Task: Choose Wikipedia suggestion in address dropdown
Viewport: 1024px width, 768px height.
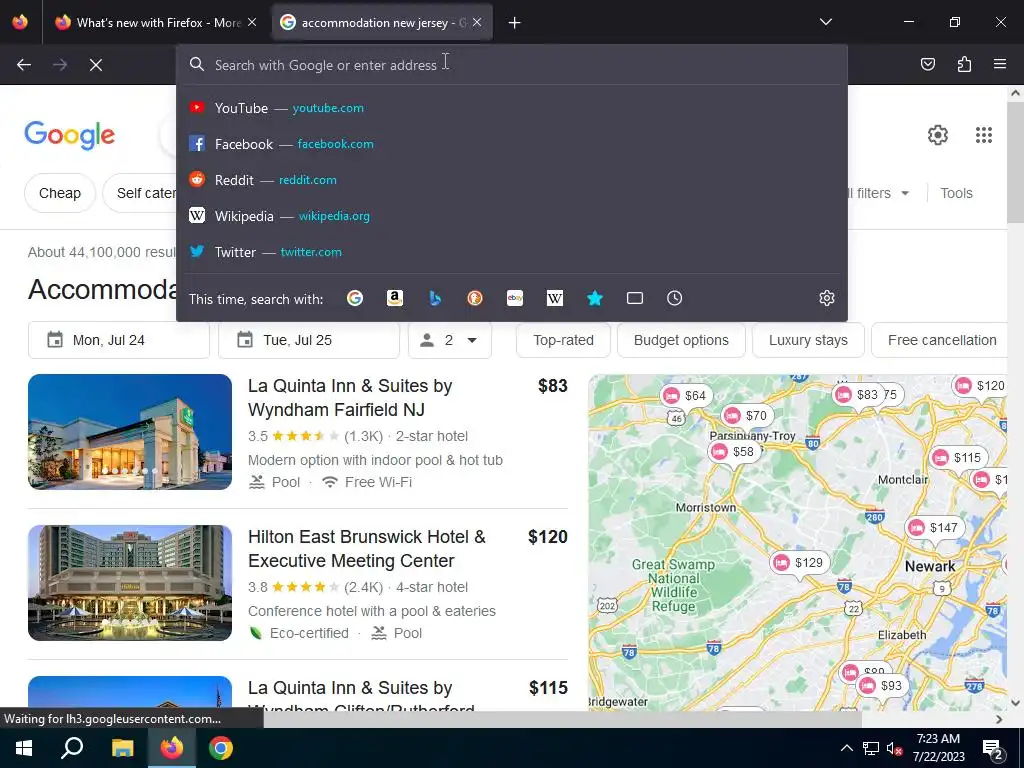Action: coord(512,216)
